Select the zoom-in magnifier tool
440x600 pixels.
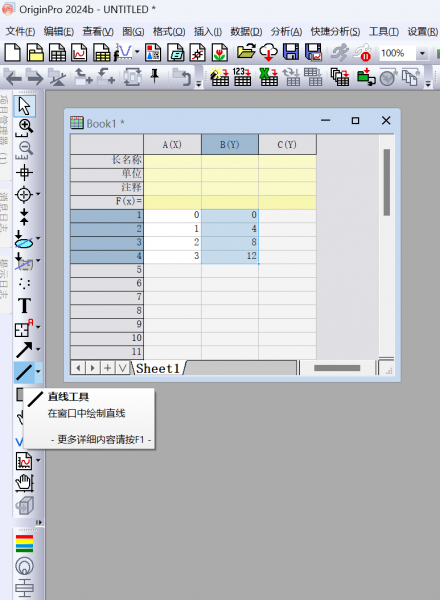pyautogui.click(x=24, y=127)
